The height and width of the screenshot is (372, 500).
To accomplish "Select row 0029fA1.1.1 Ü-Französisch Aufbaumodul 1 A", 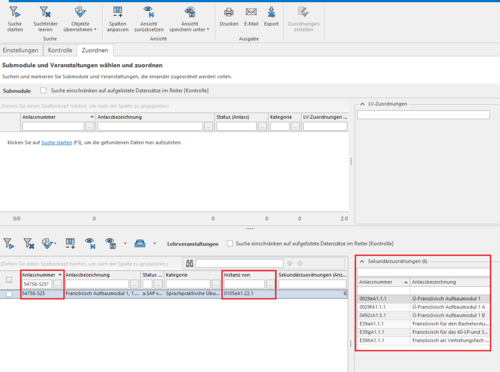I will (424, 307).
